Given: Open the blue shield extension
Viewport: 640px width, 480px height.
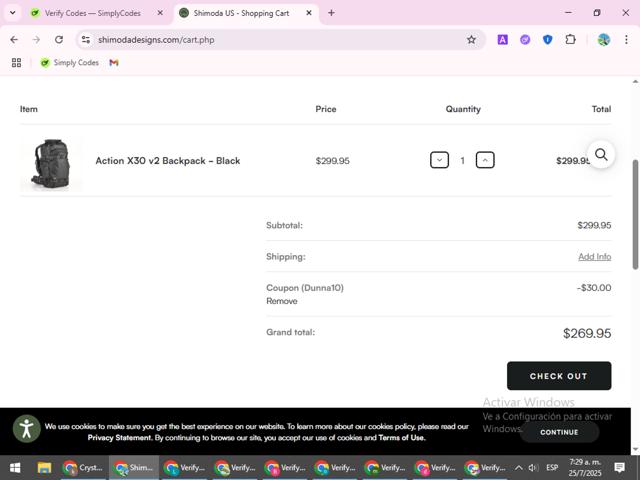Looking at the screenshot, I should [x=547, y=40].
